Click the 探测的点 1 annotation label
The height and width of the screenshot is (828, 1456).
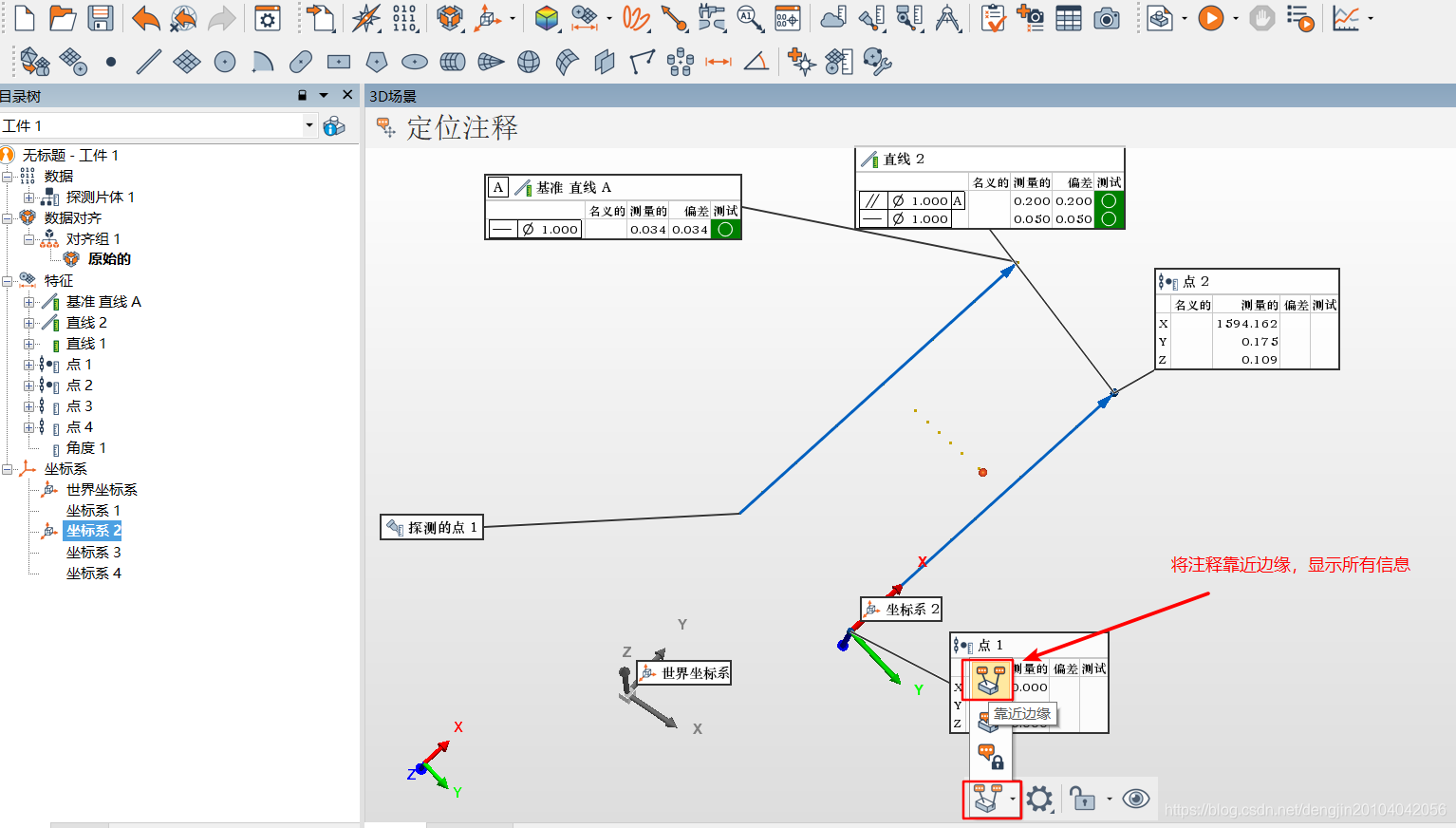coord(432,527)
